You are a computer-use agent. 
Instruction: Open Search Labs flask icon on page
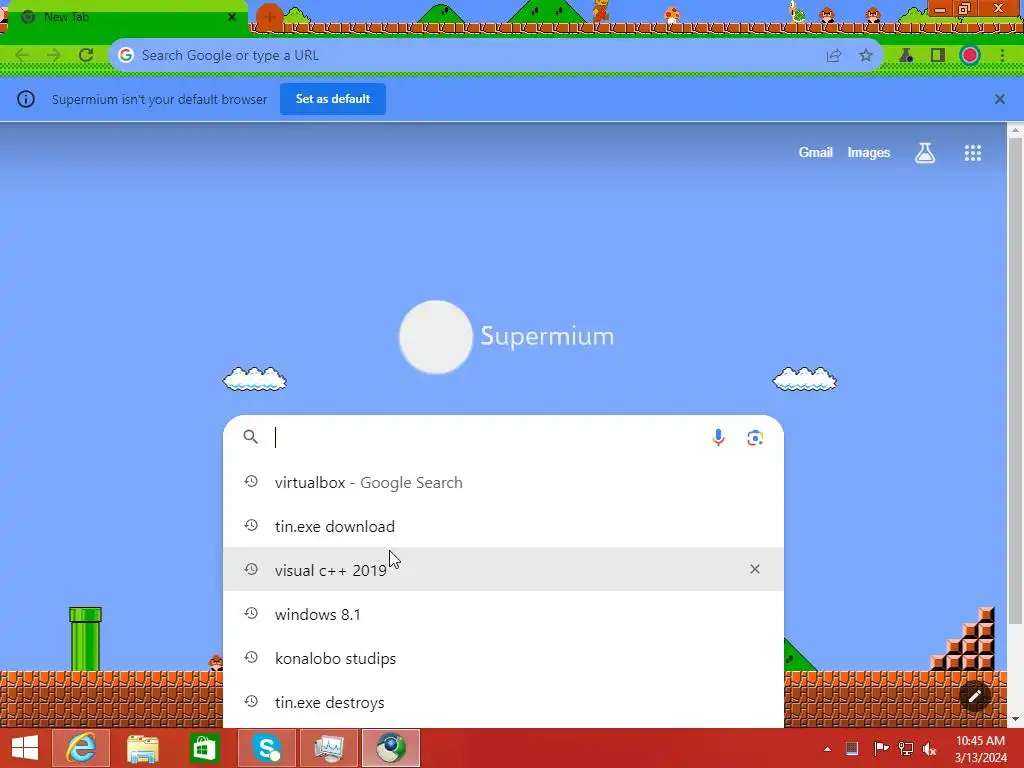click(x=925, y=153)
